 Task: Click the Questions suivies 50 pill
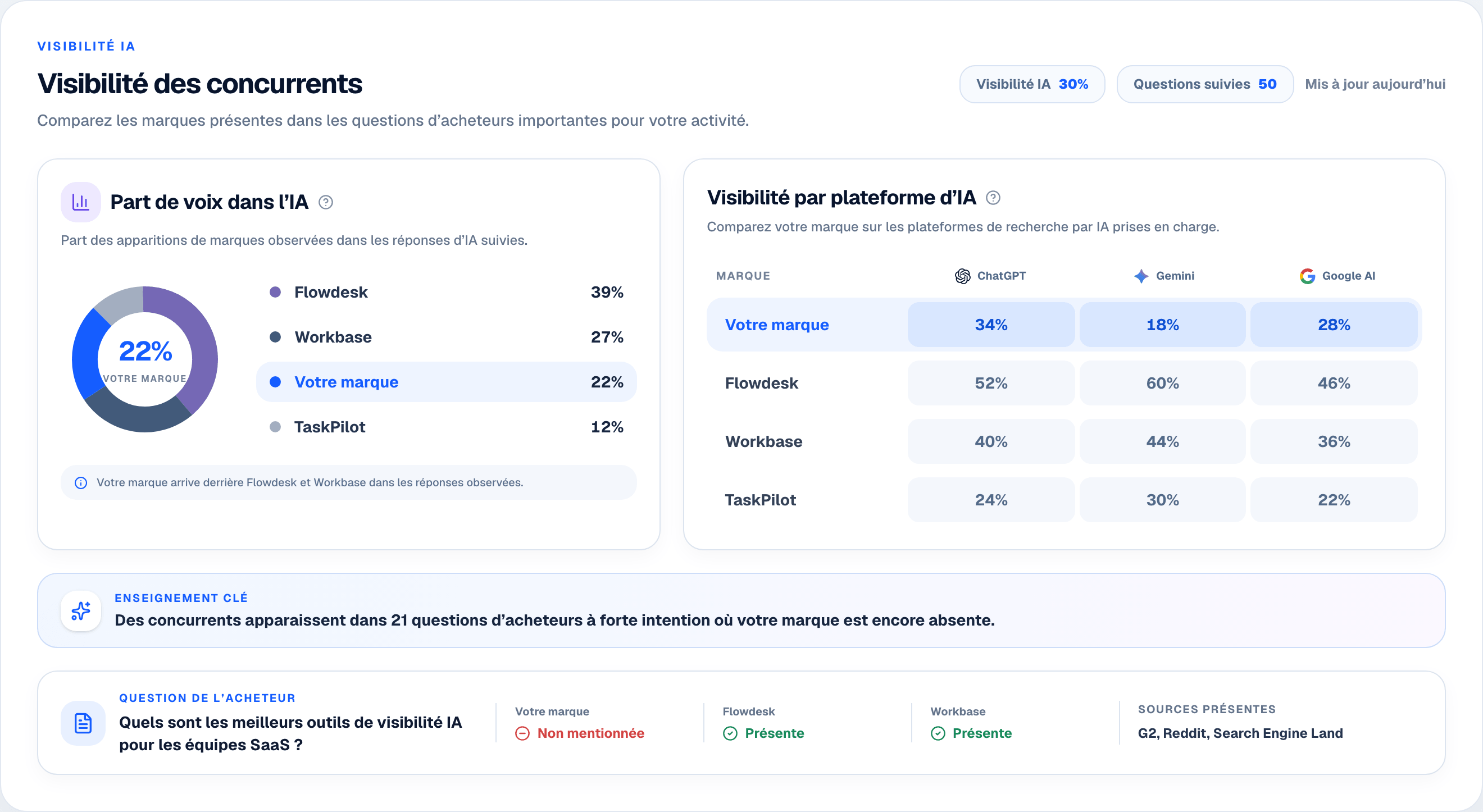[1205, 84]
